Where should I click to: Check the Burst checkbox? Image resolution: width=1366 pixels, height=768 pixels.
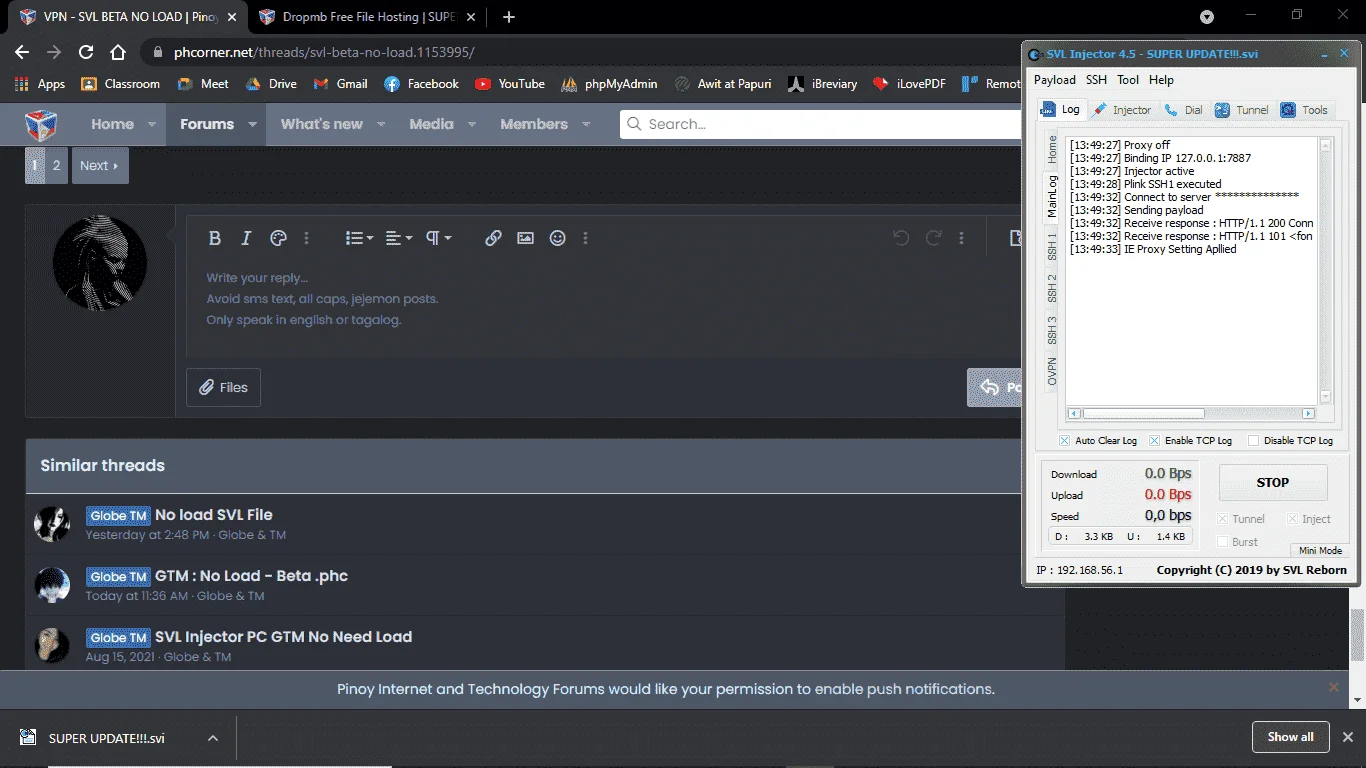point(1222,542)
